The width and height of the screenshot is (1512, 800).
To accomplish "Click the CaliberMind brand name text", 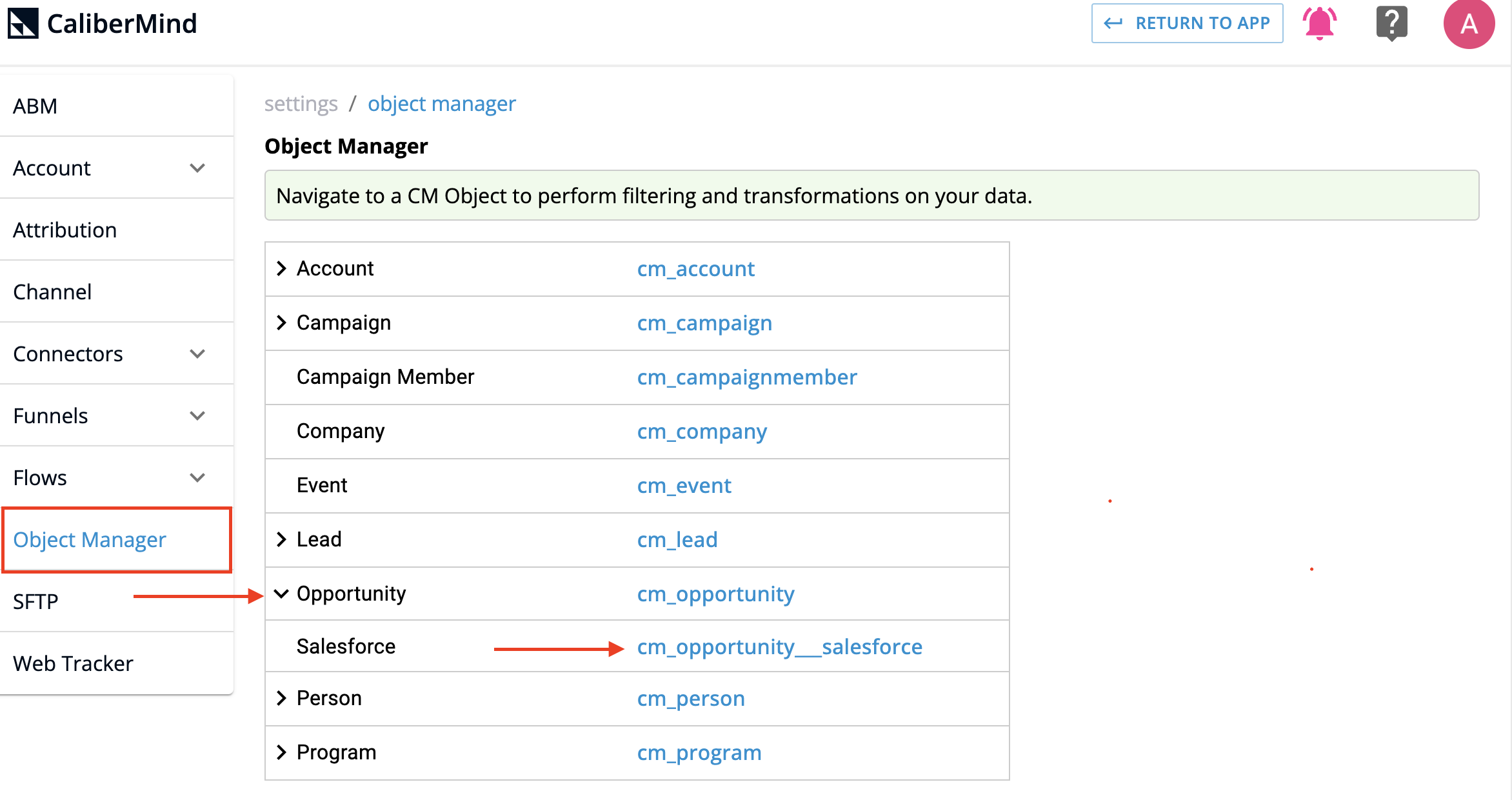I will [122, 24].
